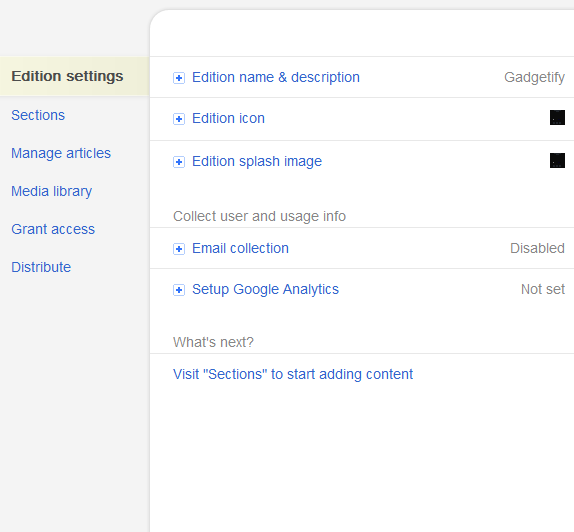Viewport: 574px width, 532px height.
Task: Click the Edition splash image thumbnail
Action: coord(557,160)
